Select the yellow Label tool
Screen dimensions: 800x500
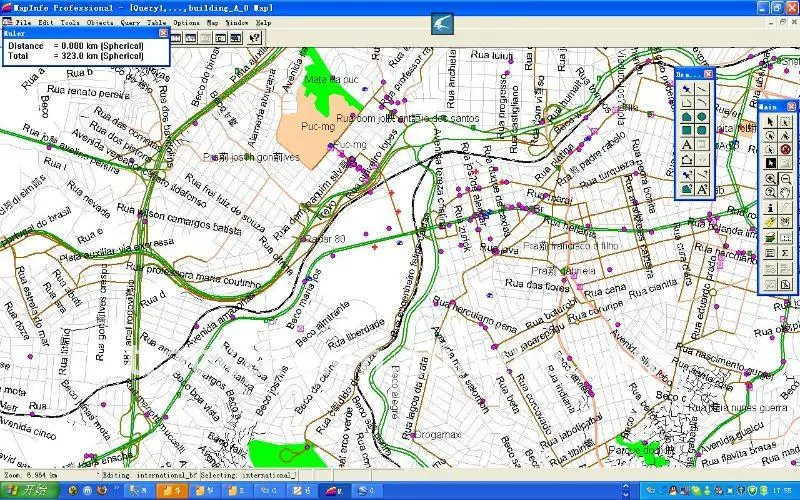pyautogui.click(x=770, y=222)
